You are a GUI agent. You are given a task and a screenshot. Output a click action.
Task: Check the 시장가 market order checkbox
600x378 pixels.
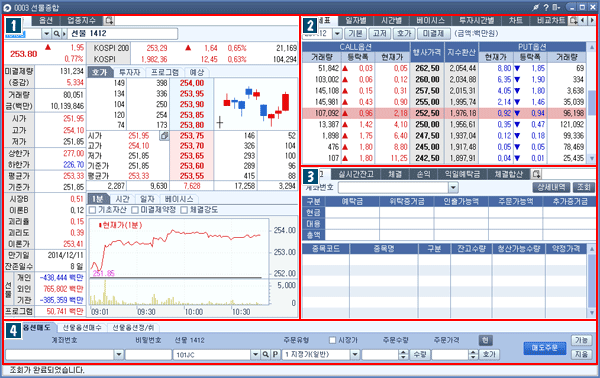click(x=333, y=340)
